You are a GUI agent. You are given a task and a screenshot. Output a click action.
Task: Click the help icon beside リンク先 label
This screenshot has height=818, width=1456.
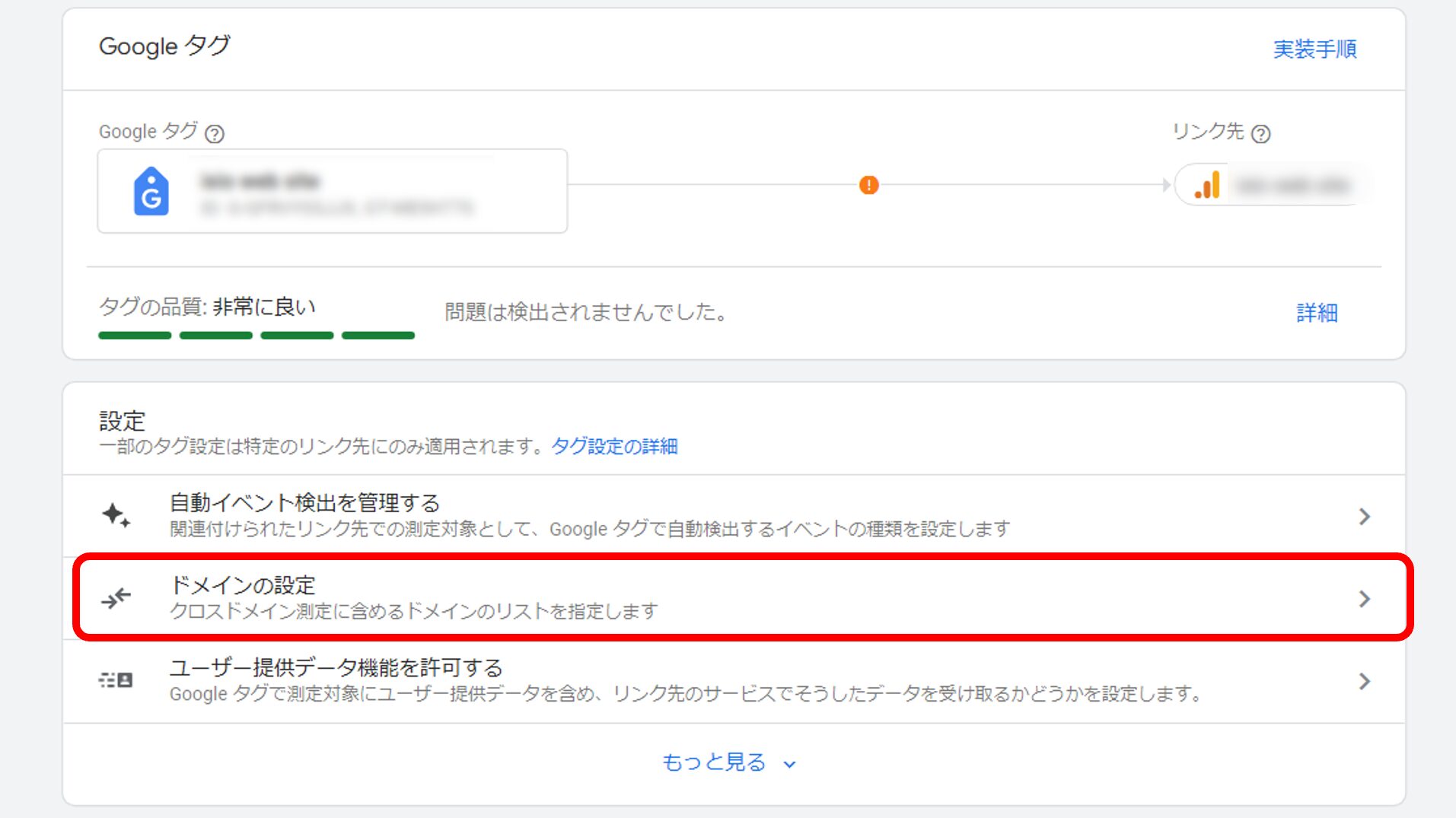(1260, 134)
